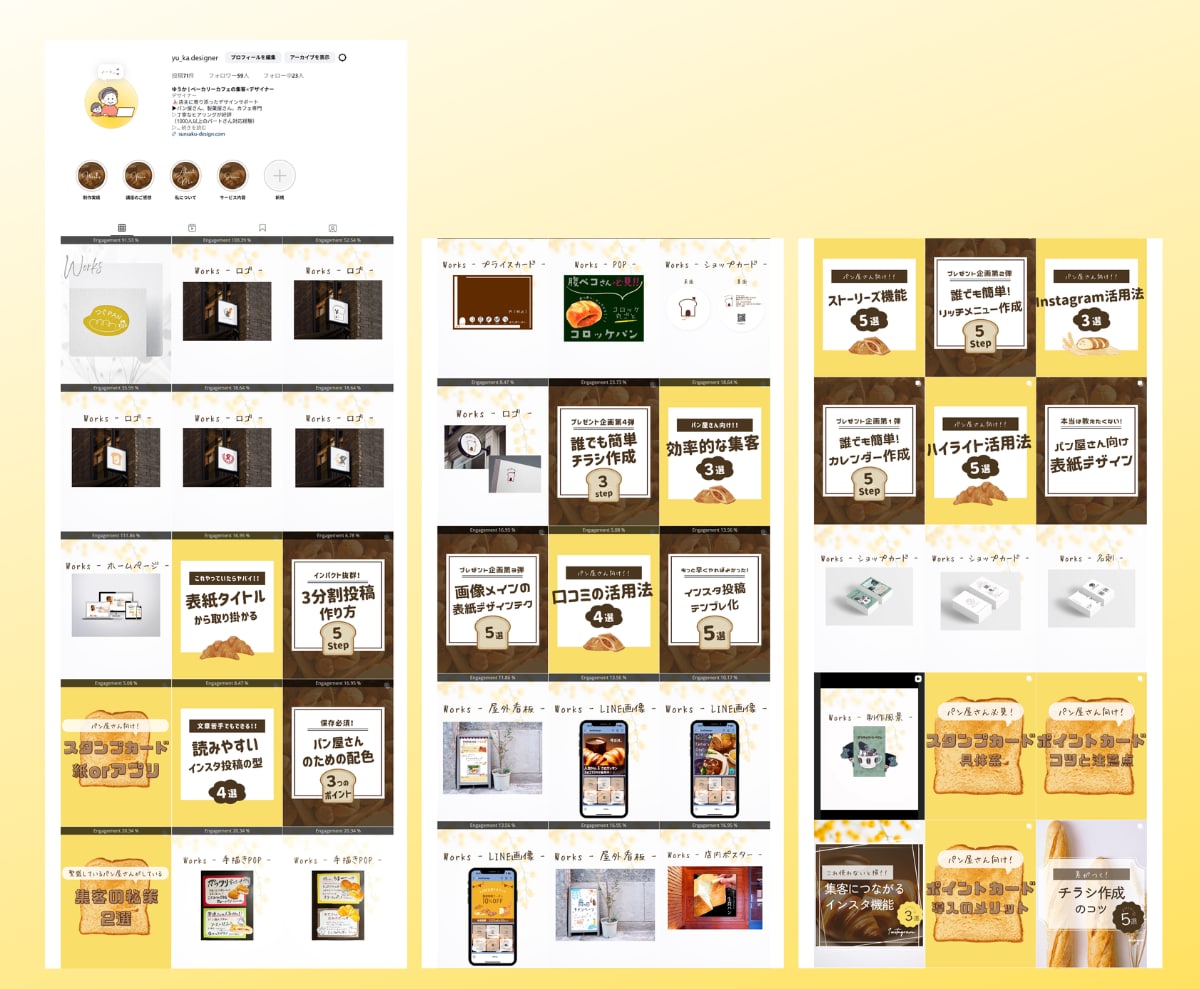The image size is (1200, 989).
Task: Open the saved posts bookmark tab
Action: pyautogui.click(x=262, y=228)
